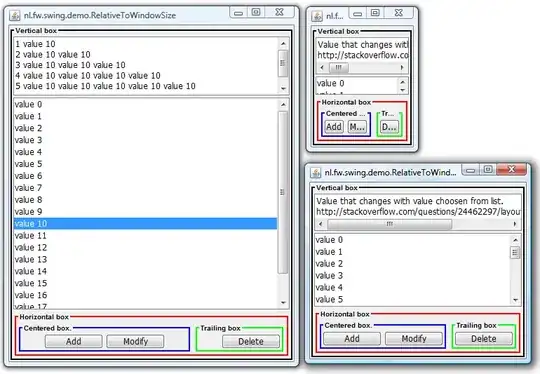The height and width of the screenshot is (374, 540).
Task: Click the truncated "D..." button in the small window
Action: click(390, 127)
